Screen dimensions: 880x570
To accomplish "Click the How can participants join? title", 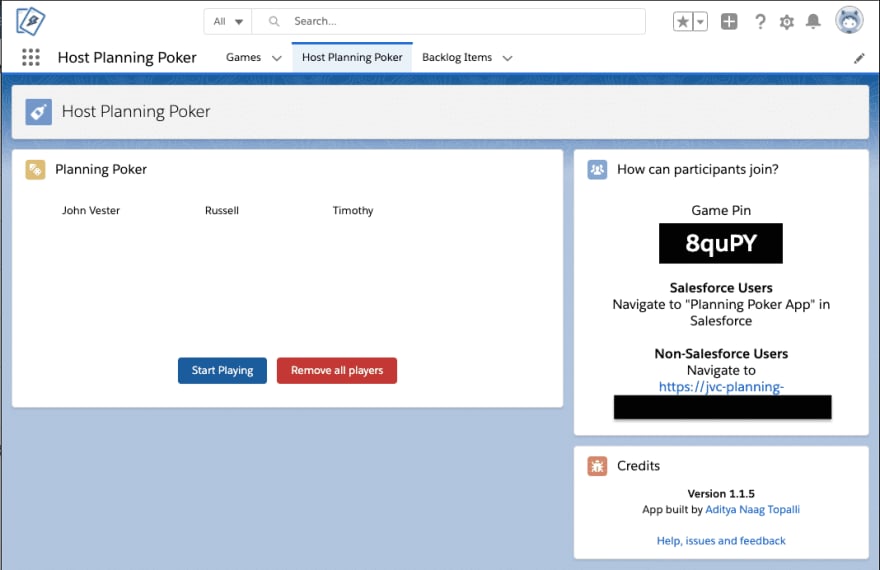I will point(698,169).
